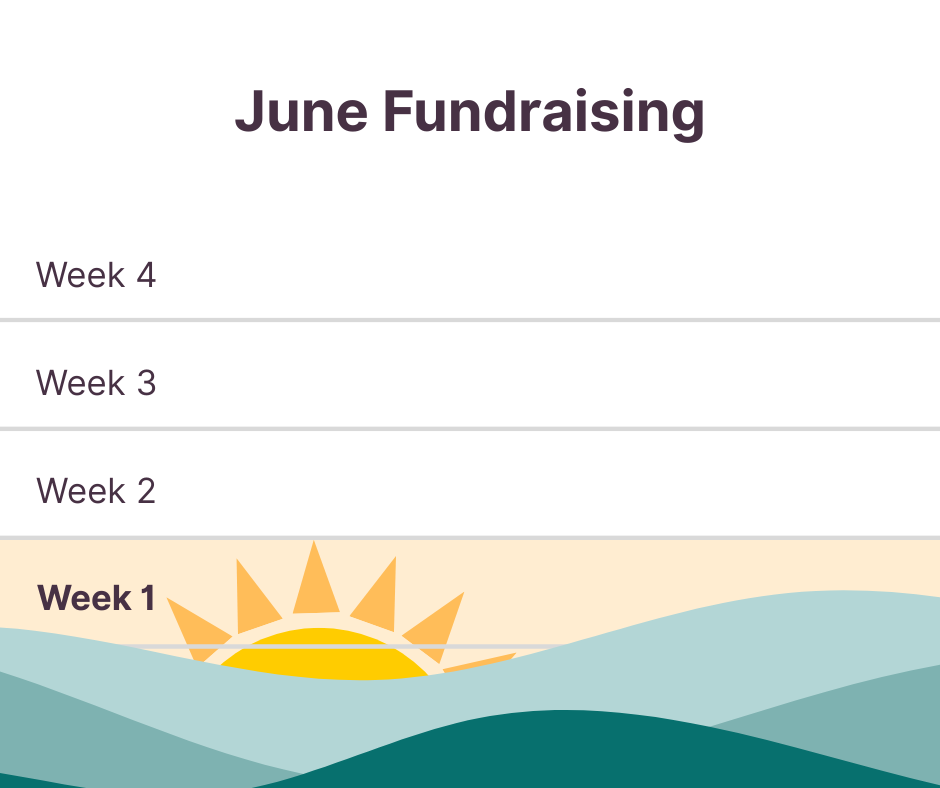Click the June Fundraising heading

coord(469,113)
